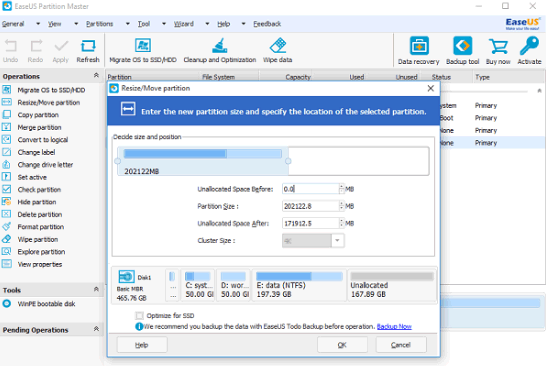
Task: Click the Redo toolbar icon
Action: point(36,51)
